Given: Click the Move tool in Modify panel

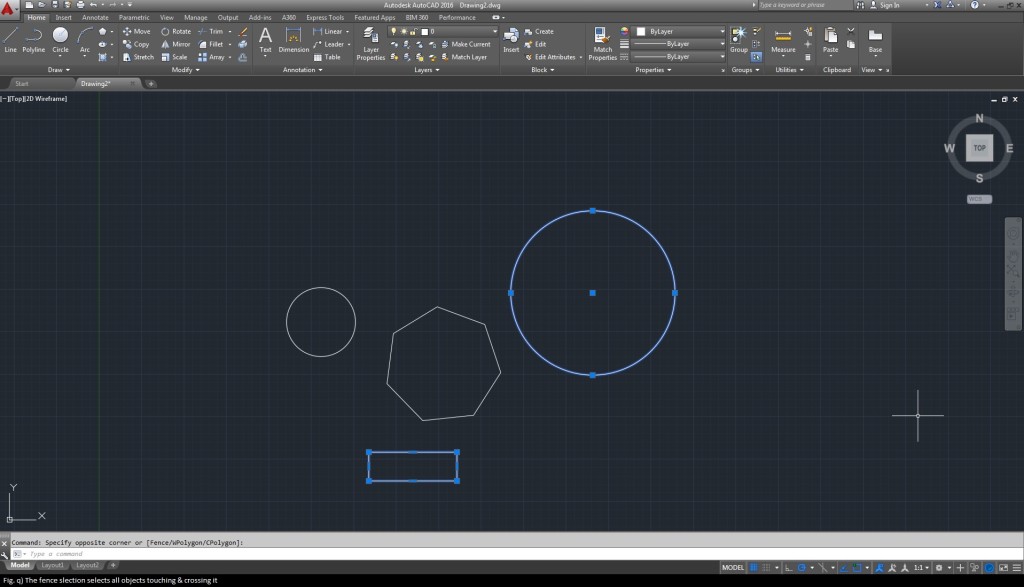Looking at the screenshot, I should pyautogui.click(x=136, y=31).
